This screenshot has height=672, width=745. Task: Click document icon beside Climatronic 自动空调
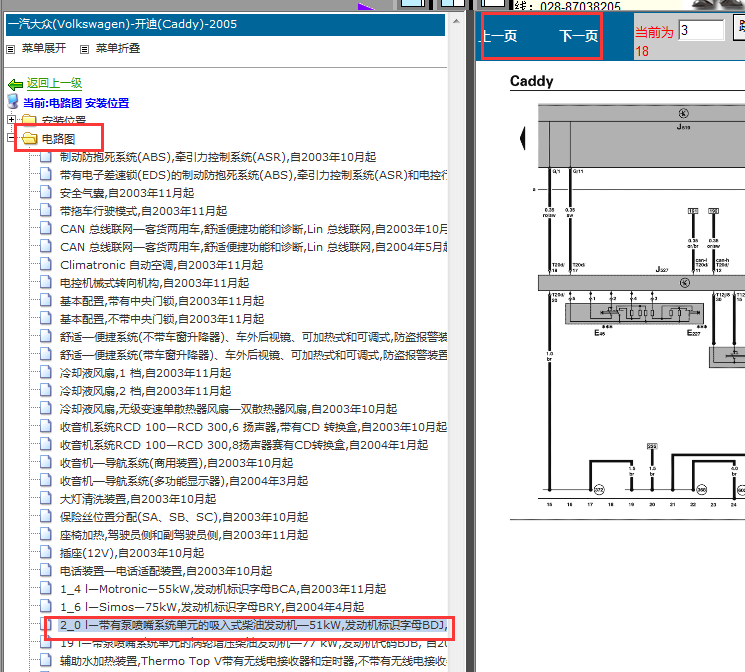(46, 264)
